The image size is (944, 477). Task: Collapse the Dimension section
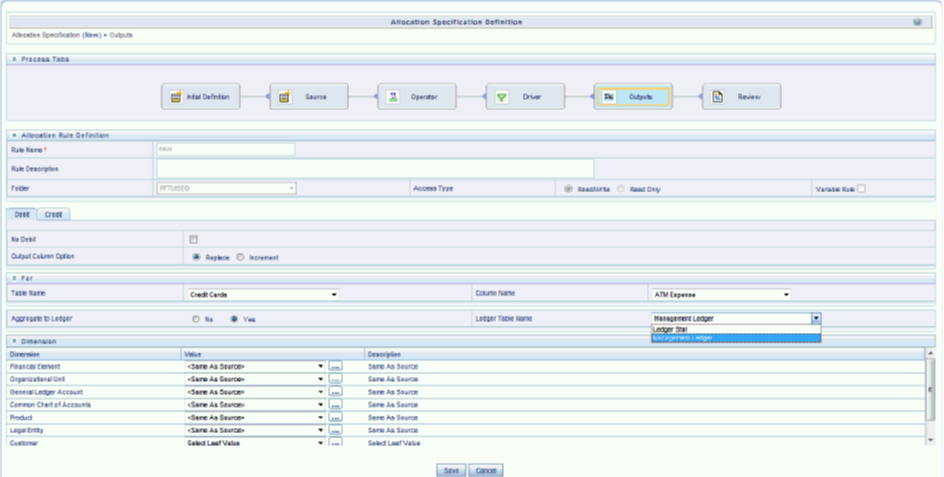14,341
